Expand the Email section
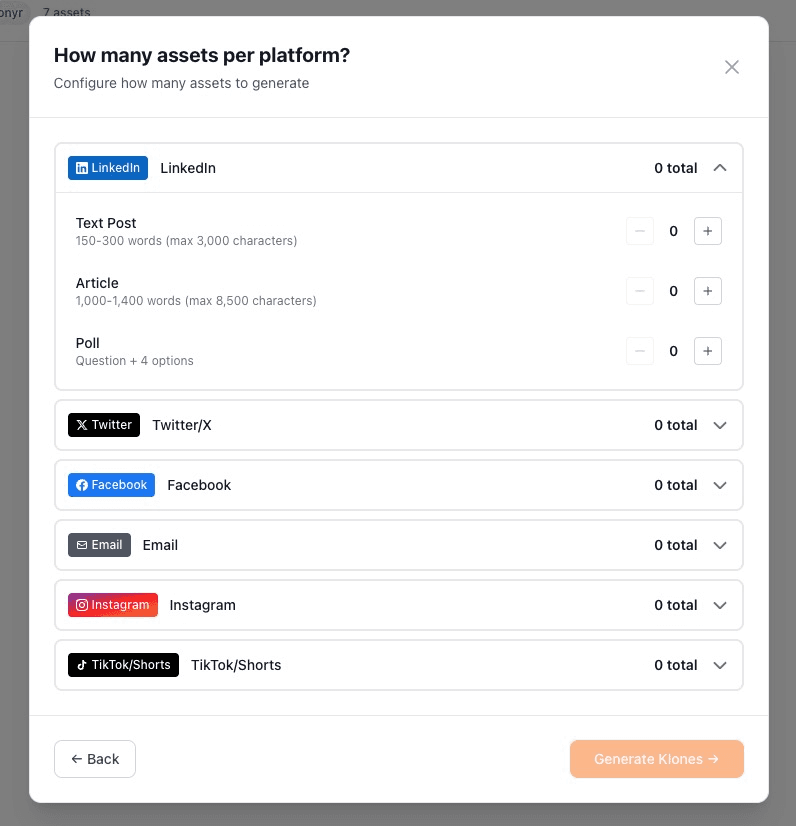The height and width of the screenshot is (826, 796). [x=720, y=545]
